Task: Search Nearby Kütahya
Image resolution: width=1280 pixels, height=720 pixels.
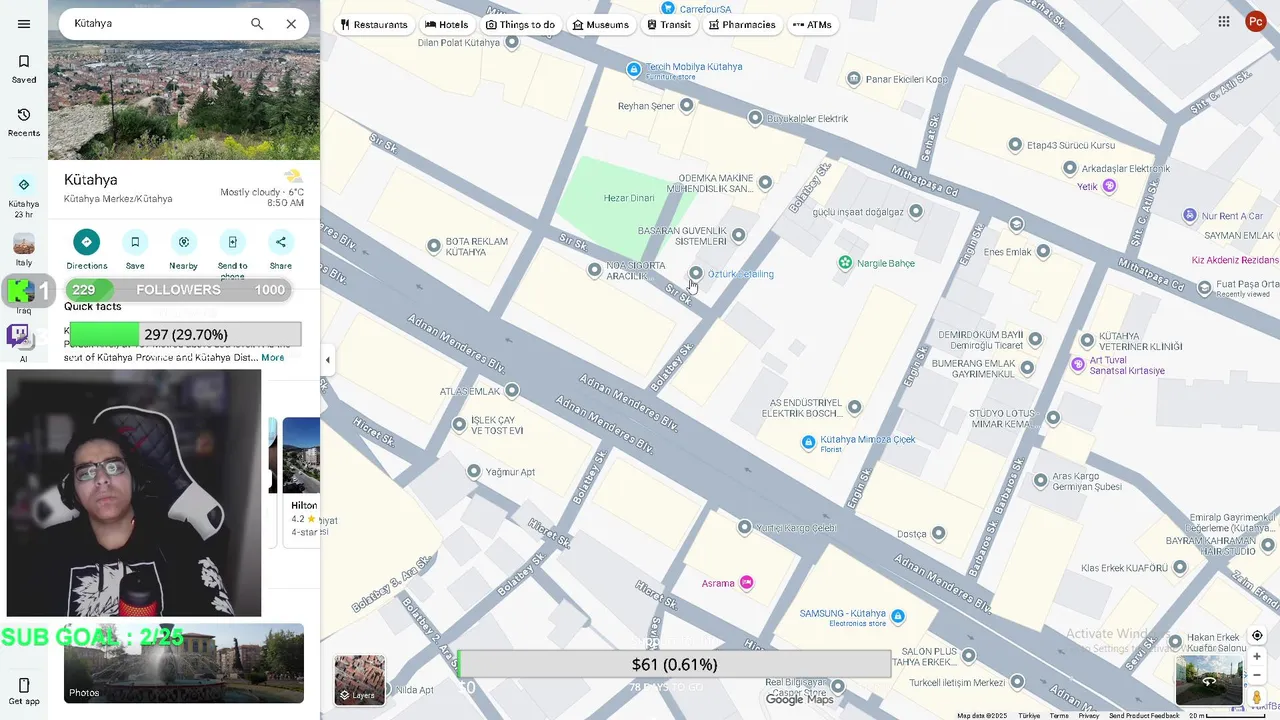Action: (x=183, y=249)
